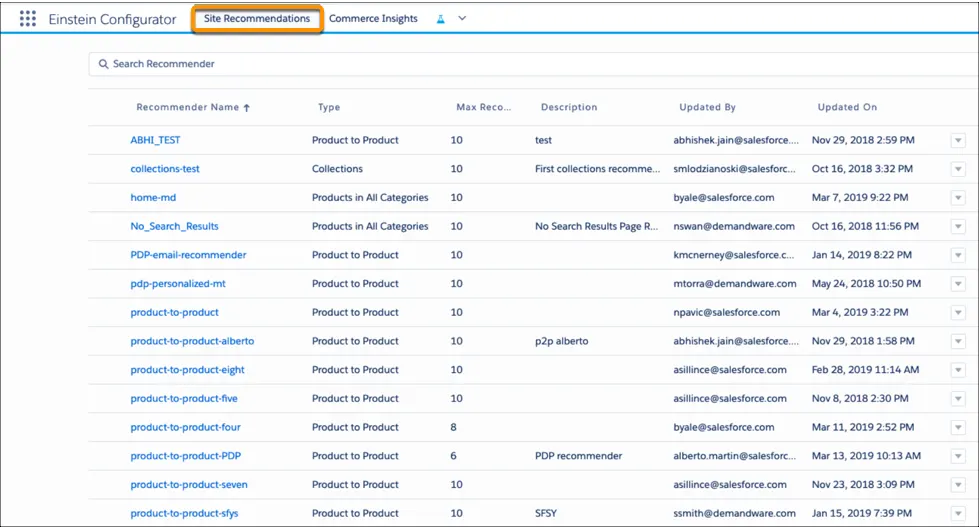This screenshot has width=979, height=527.
Task: Click max recommendations value 6
Action: pos(453,456)
